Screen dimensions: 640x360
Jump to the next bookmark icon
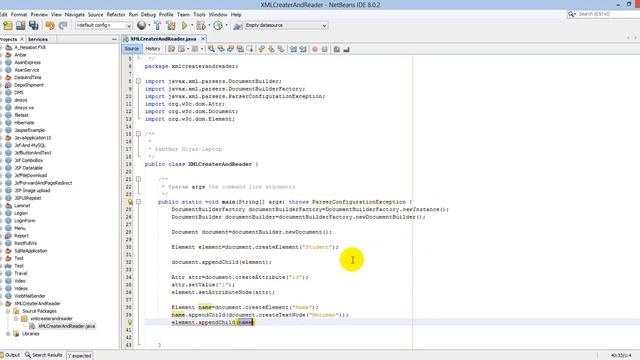(x=271, y=49)
